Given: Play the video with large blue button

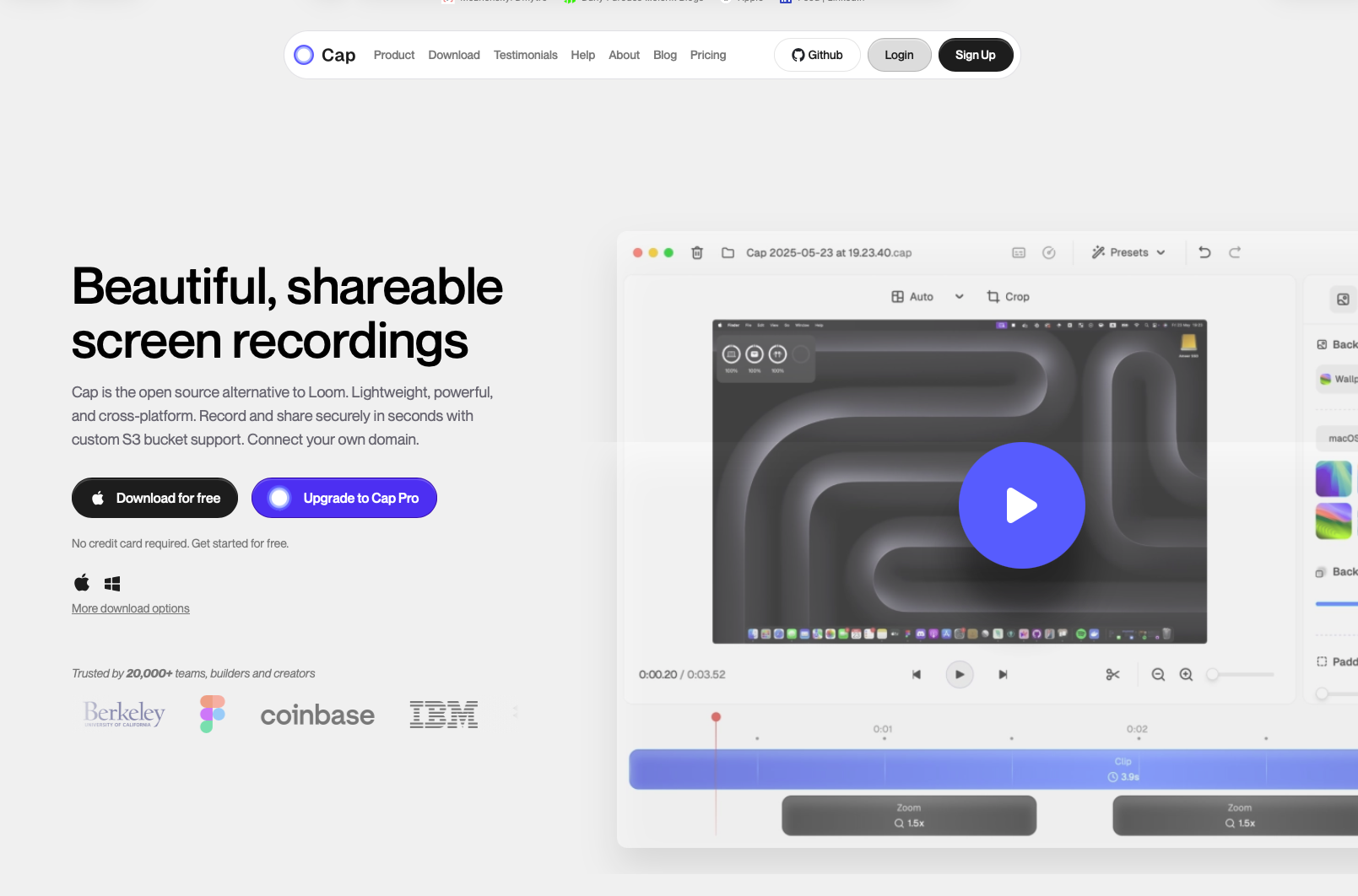Looking at the screenshot, I should [1021, 505].
